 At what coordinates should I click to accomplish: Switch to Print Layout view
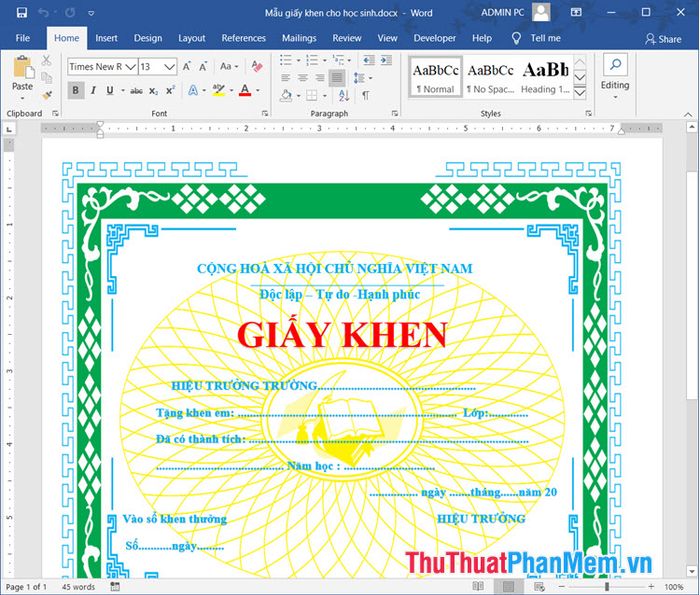[508, 586]
